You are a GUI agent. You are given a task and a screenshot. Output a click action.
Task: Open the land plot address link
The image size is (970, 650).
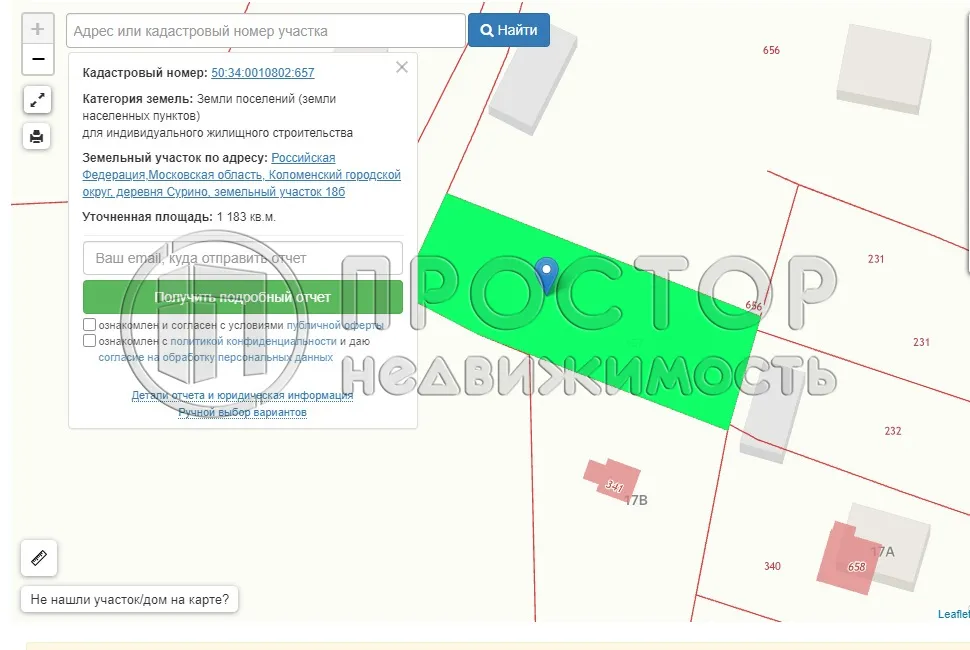tap(241, 175)
